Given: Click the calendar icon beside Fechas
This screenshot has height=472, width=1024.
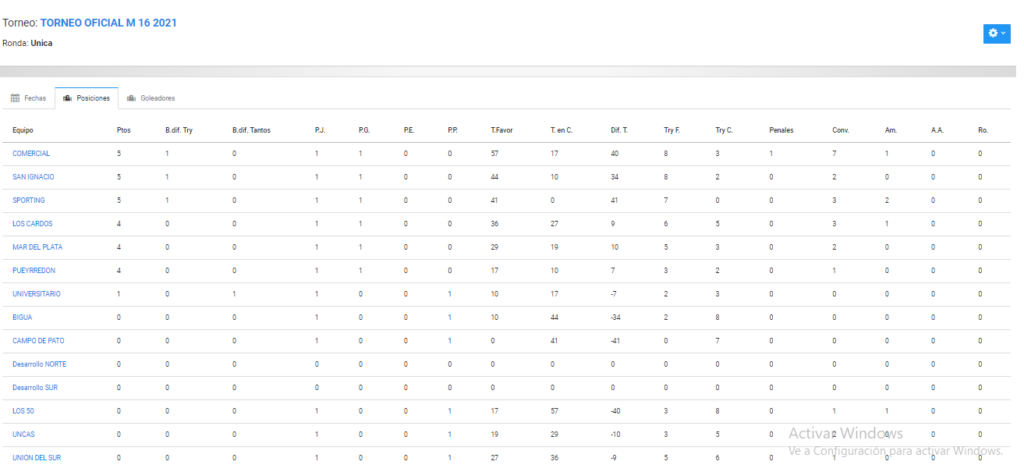Looking at the screenshot, I should click(15, 99).
